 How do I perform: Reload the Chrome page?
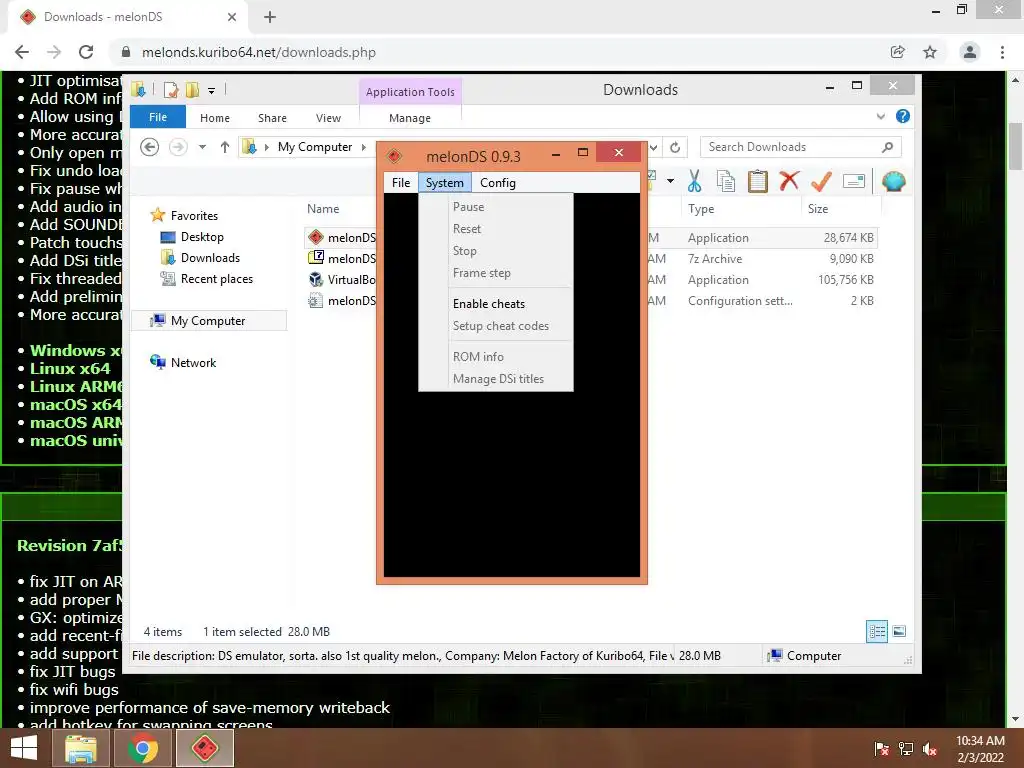(86, 52)
